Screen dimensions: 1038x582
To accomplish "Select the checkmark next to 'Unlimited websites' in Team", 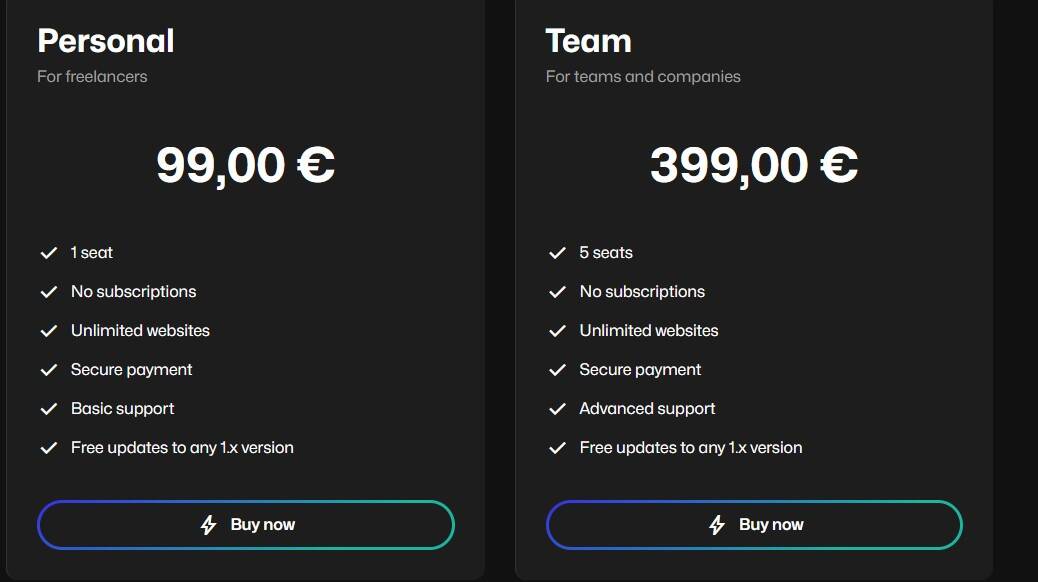I will click(x=557, y=330).
